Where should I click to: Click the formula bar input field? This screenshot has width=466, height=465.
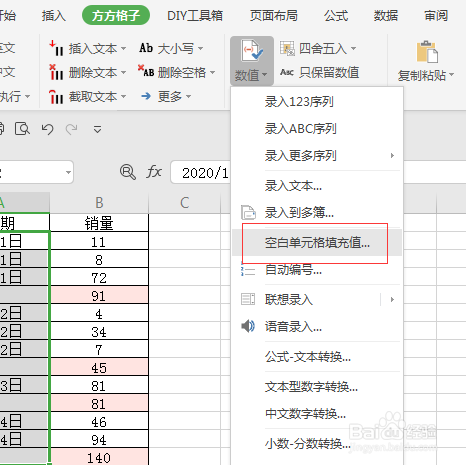click(200, 172)
